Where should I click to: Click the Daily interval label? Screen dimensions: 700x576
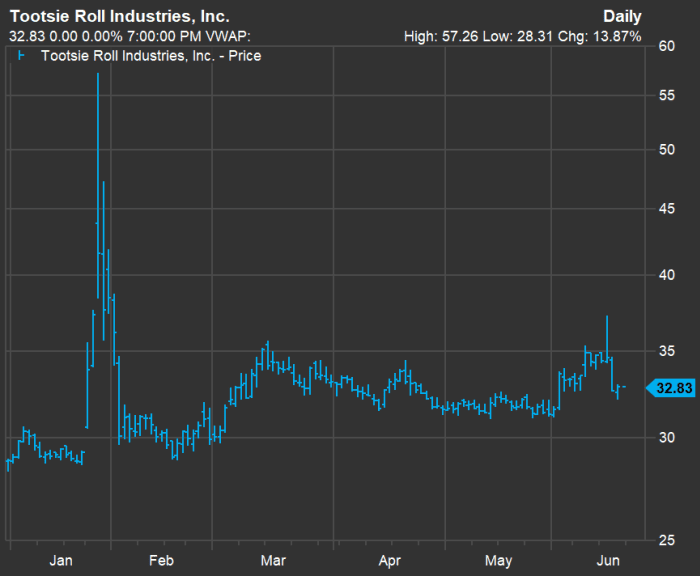[622, 17]
